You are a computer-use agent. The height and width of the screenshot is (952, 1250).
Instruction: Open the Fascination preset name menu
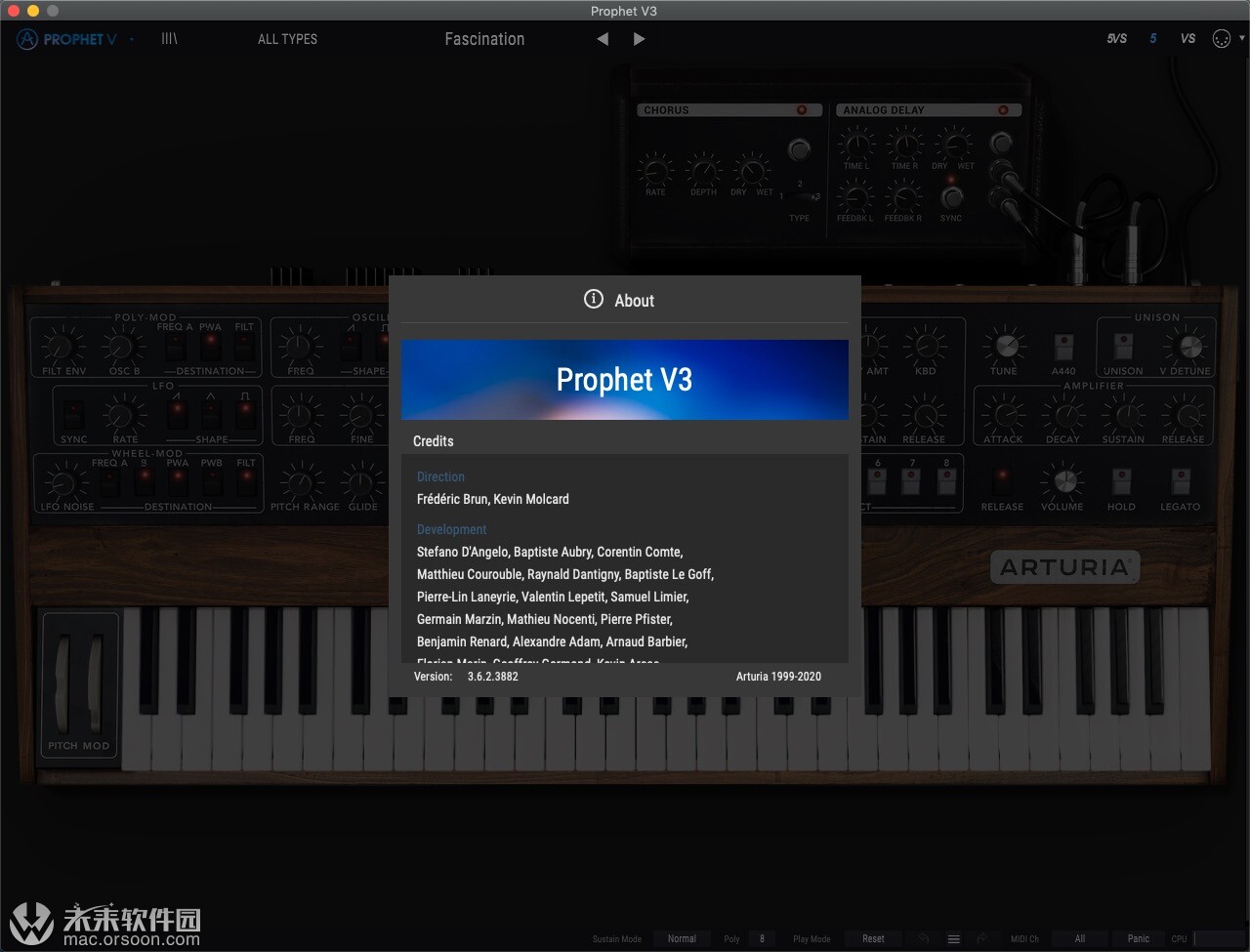pyautogui.click(x=484, y=39)
